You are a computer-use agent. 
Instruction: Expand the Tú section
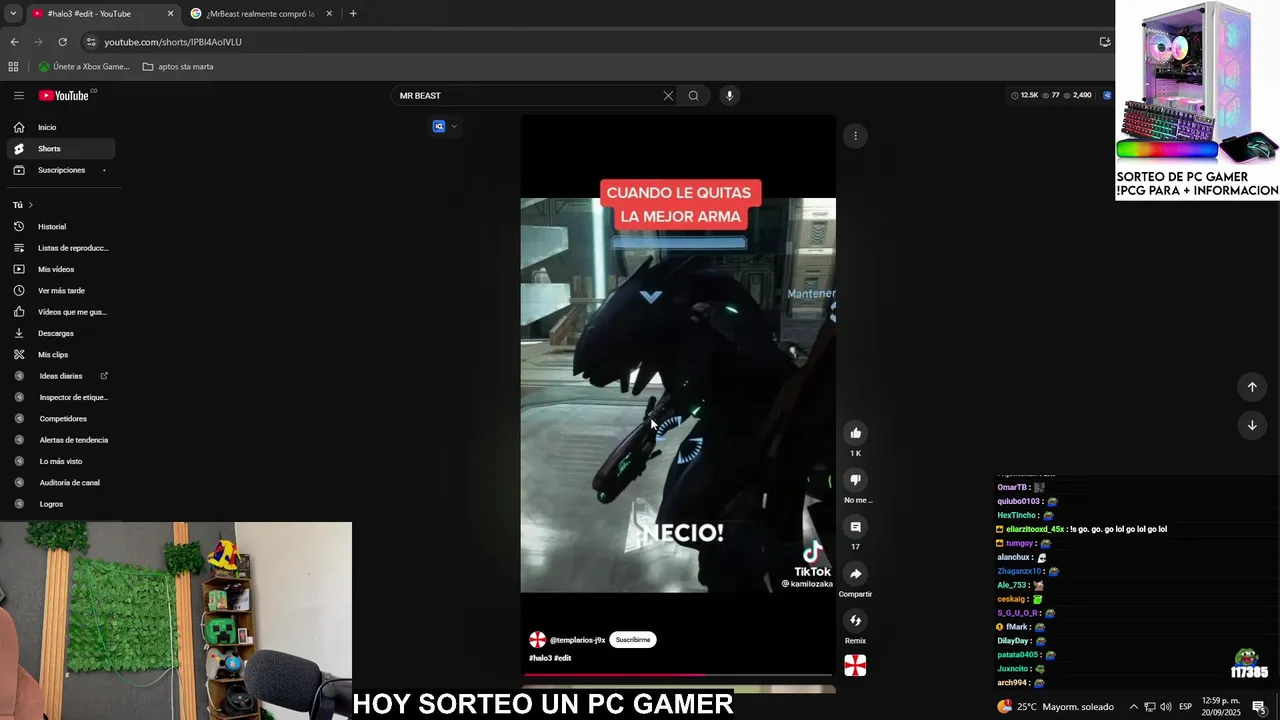pos(23,205)
